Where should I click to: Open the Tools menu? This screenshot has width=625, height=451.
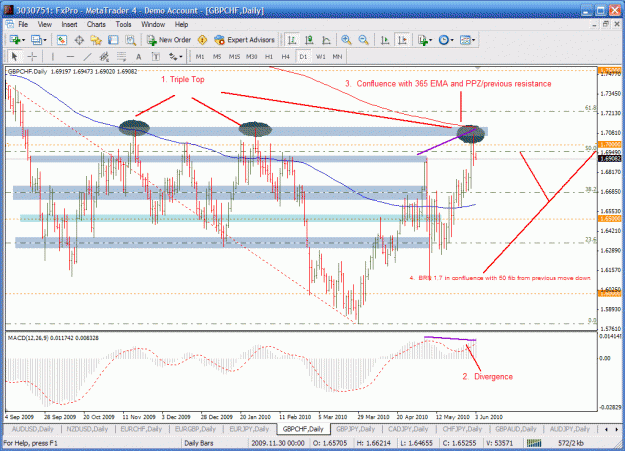coord(123,25)
